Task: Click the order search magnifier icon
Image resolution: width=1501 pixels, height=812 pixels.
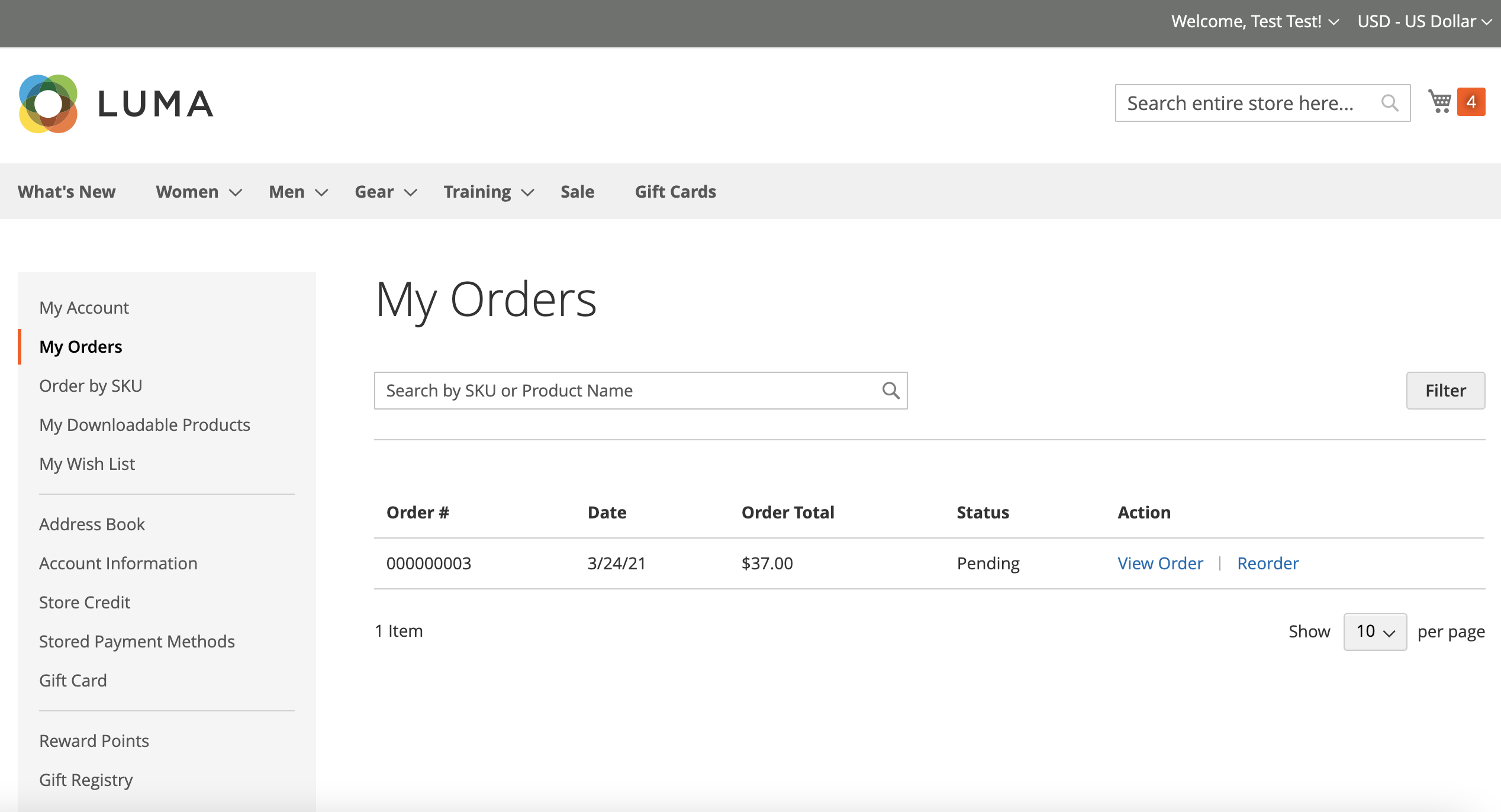Action: (891, 391)
